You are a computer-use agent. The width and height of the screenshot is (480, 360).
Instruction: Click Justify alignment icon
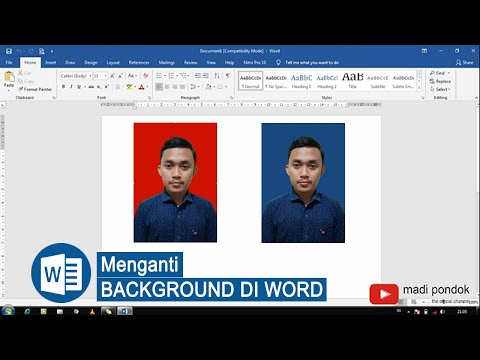182,87
